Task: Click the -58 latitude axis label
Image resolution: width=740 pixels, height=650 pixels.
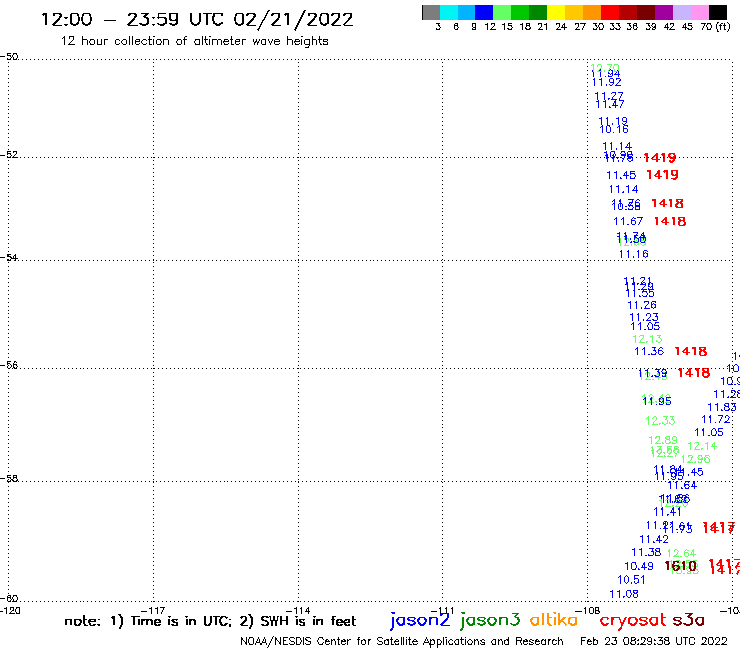Action: pyautogui.click(x=10, y=478)
